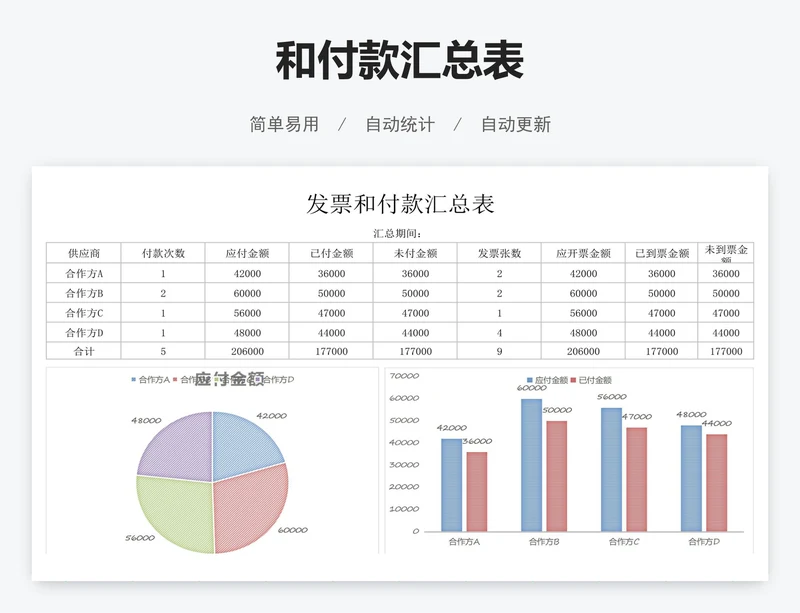This screenshot has width=800, height=613.
Task: Click the red 50000 bar for 合作方B
Action: point(557,476)
